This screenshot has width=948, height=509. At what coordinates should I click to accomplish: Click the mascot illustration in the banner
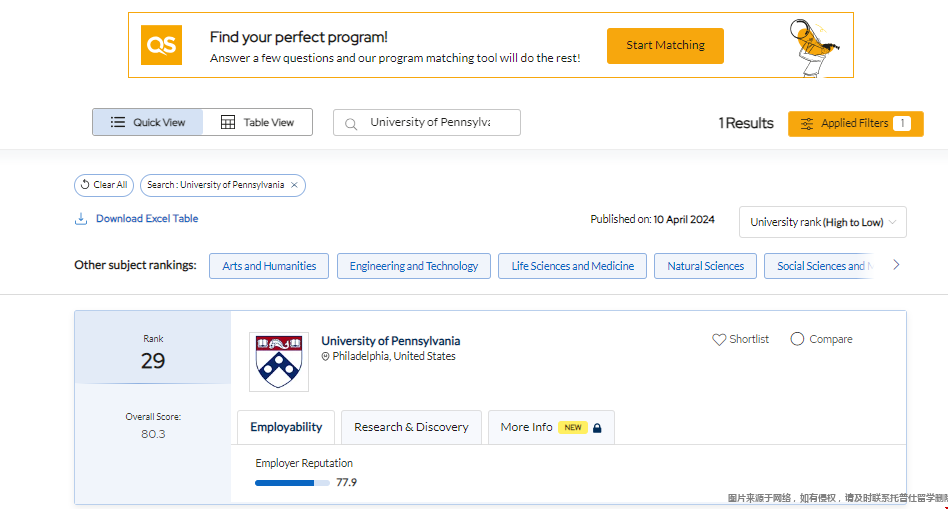tap(814, 47)
